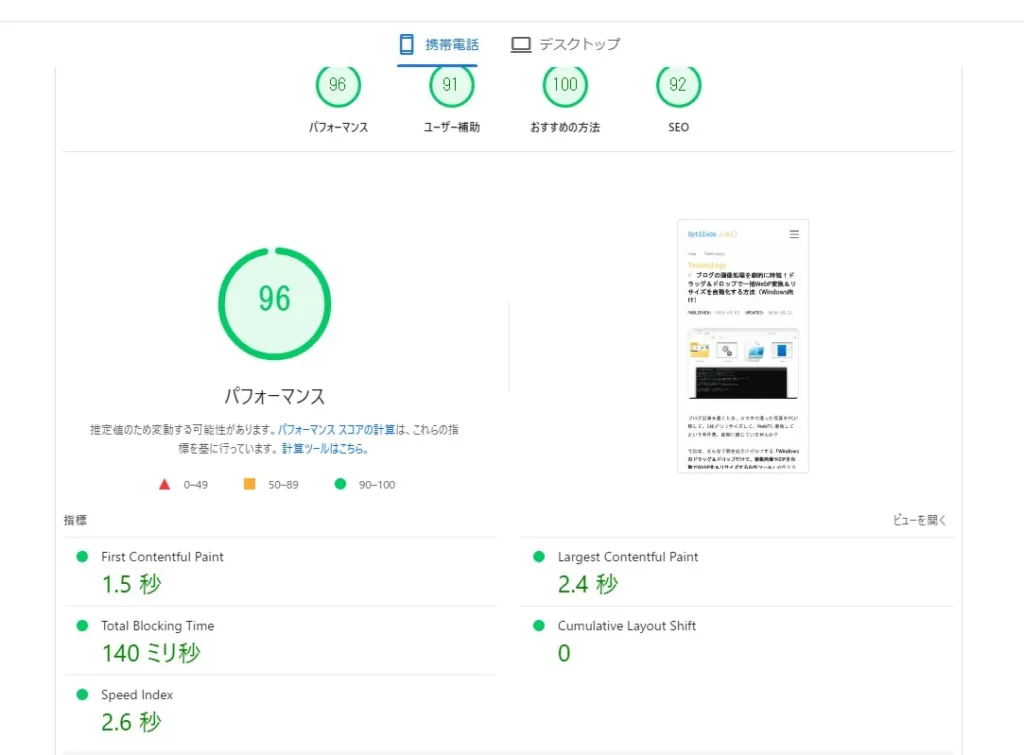Click the green dot beside Cumulative Layout Shift
This screenshot has height=755, width=1024.
(x=540, y=626)
